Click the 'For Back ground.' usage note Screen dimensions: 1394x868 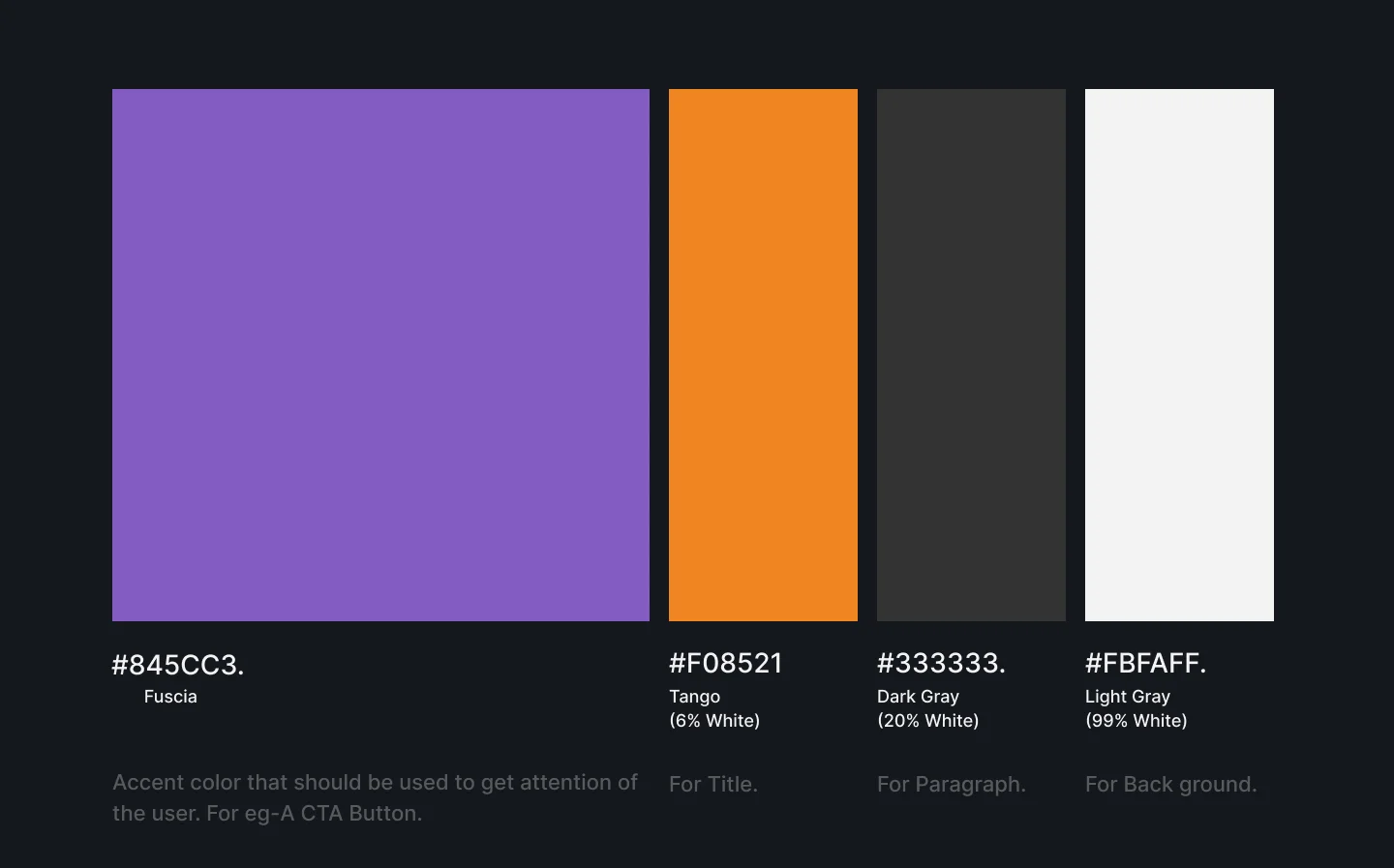click(1170, 785)
